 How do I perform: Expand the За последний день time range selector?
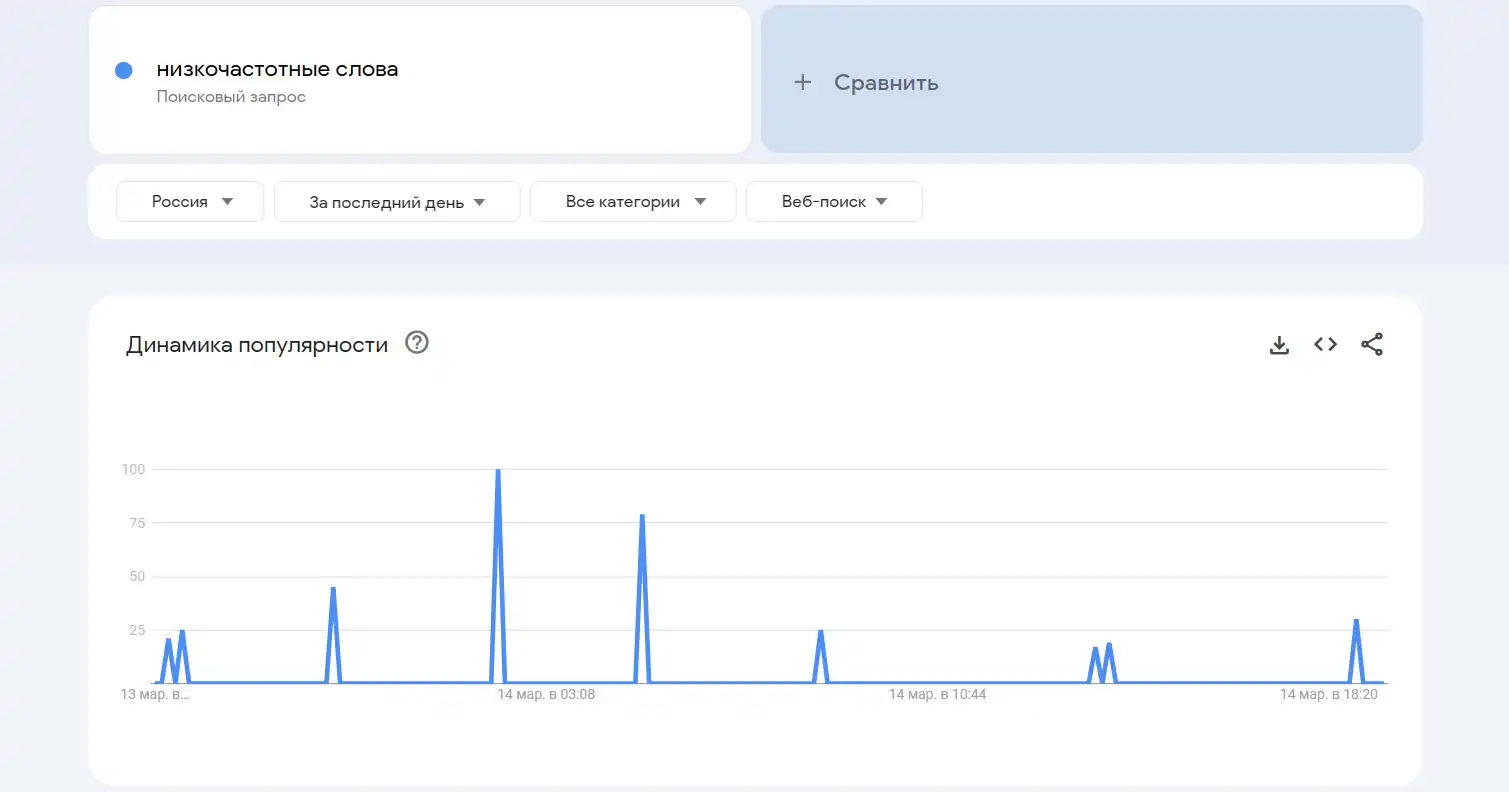(x=396, y=201)
